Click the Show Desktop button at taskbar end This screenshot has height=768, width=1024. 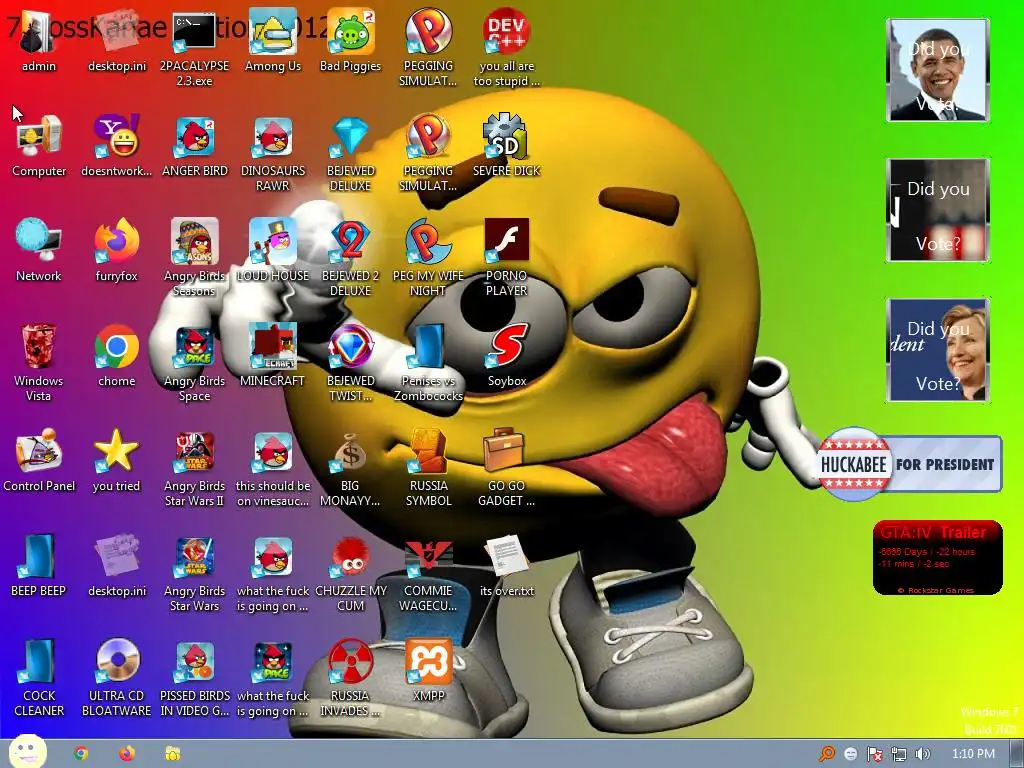point(1017,754)
